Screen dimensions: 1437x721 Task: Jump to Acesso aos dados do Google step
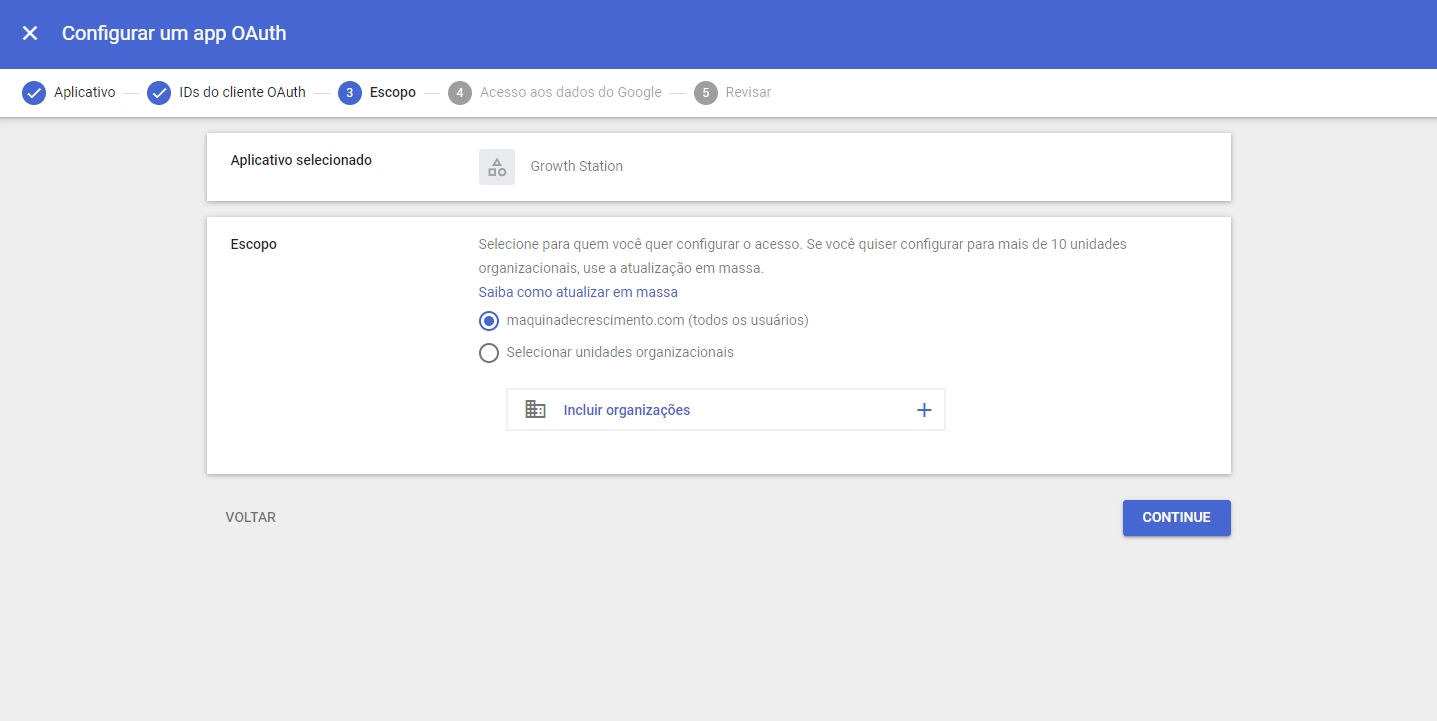point(570,93)
